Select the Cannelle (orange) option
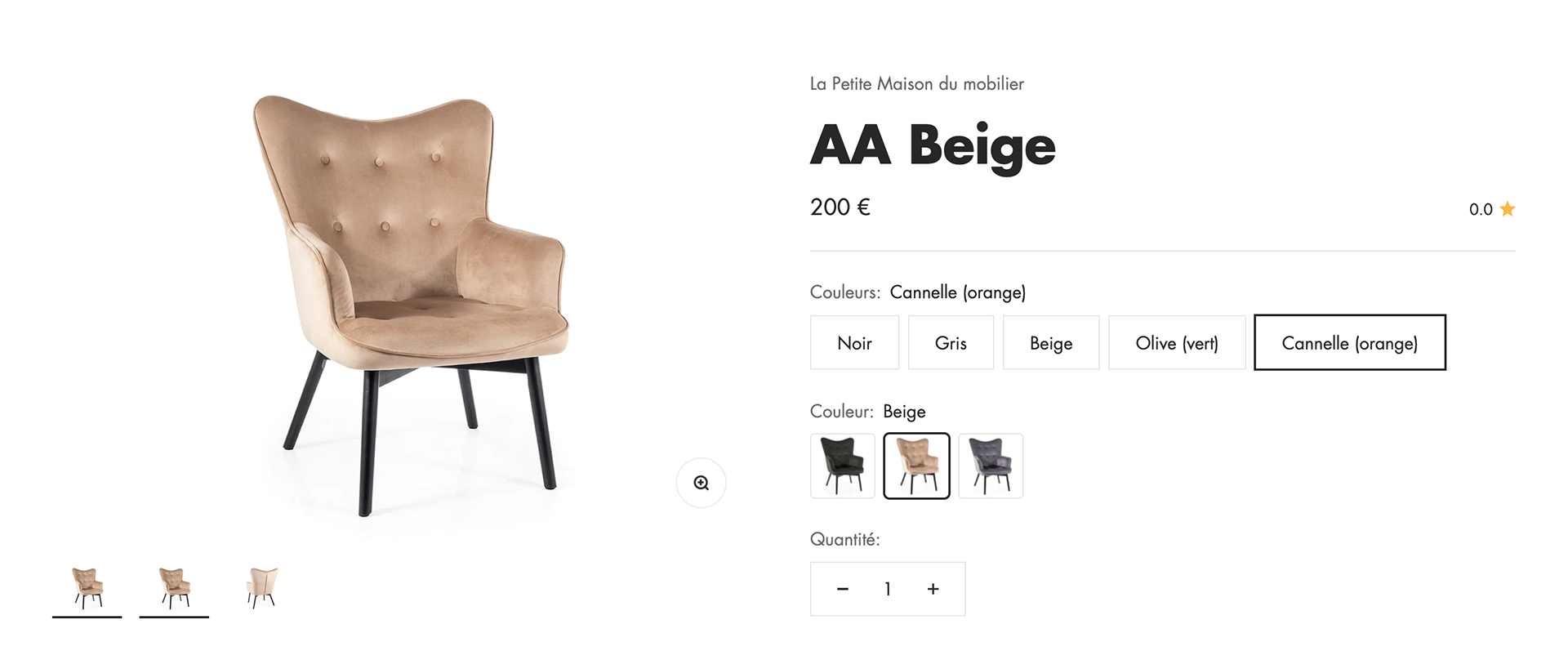Viewport: 1568px width, 651px height. (1350, 342)
